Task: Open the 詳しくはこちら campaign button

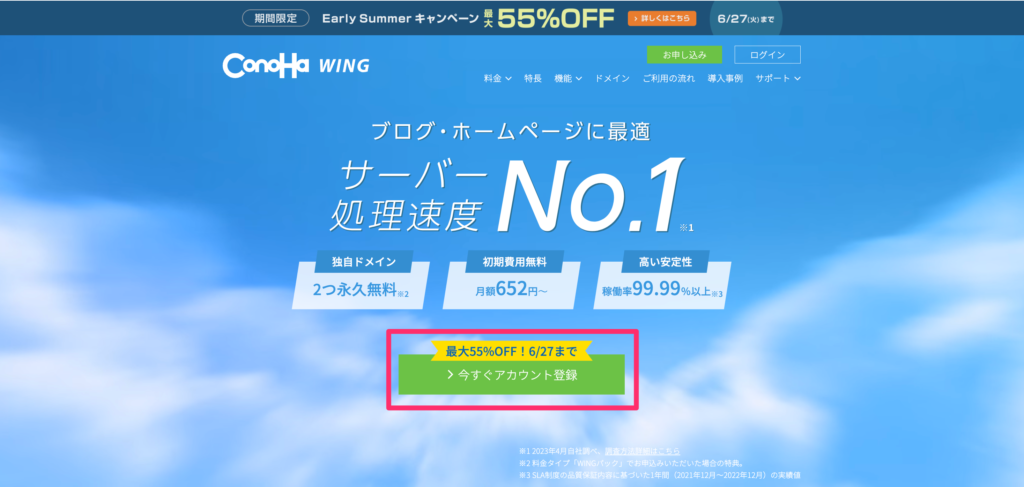Action: pos(662,18)
